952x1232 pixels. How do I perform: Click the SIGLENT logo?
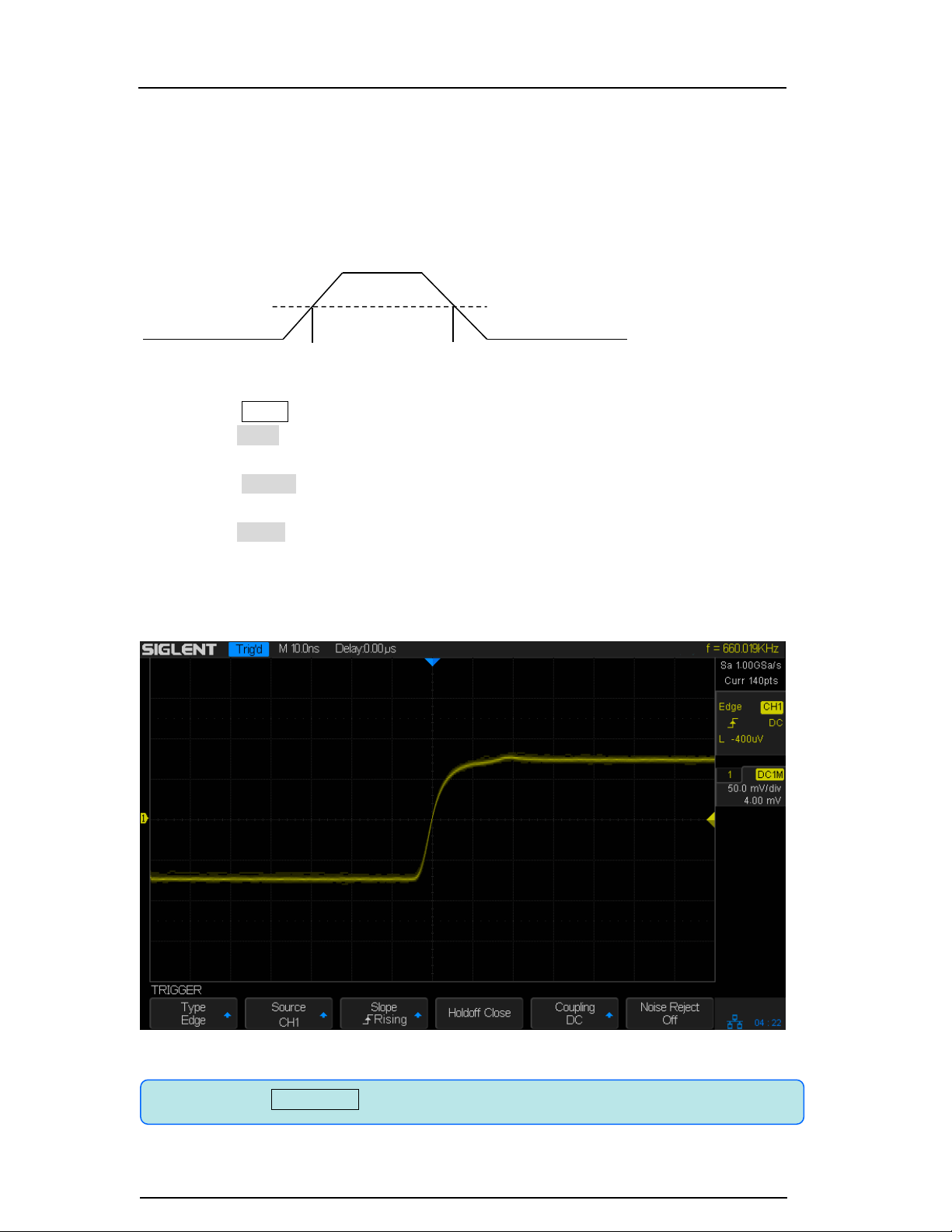179,649
